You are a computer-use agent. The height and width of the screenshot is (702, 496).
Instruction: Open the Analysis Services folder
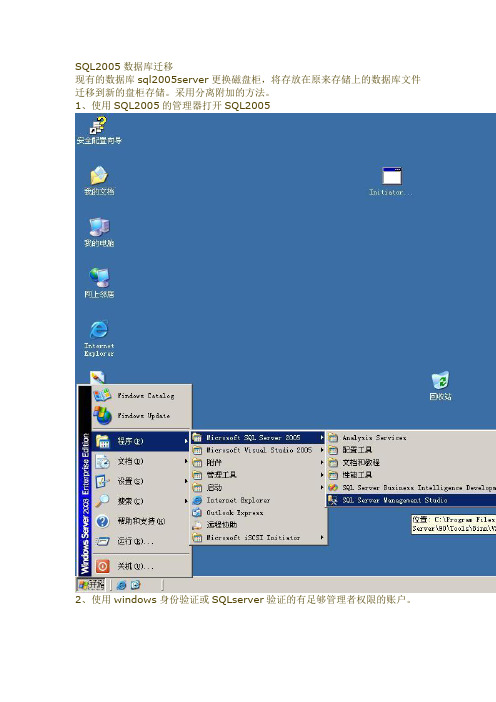[411, 437]
